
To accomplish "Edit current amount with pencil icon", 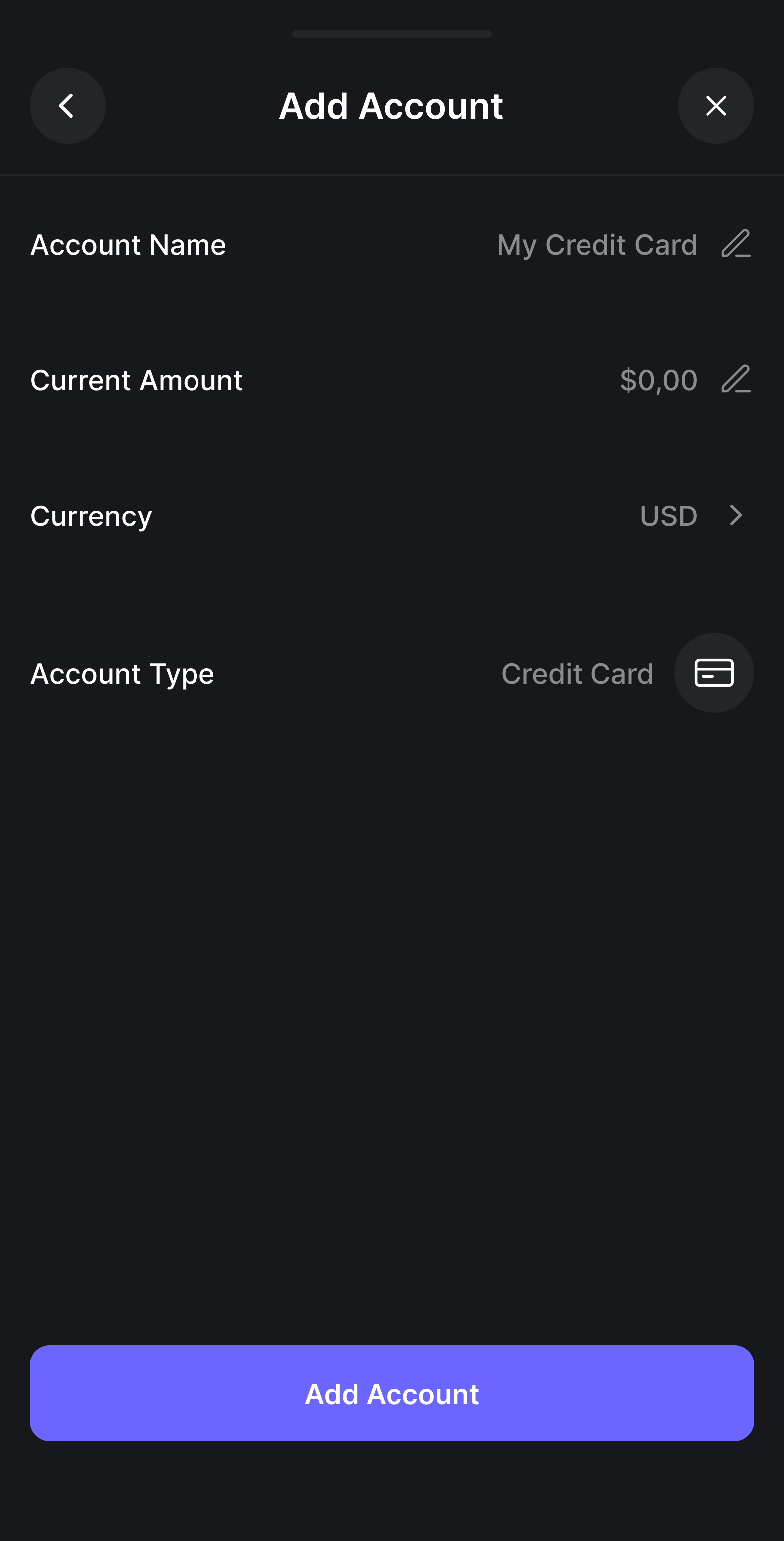I will coord(736,379).
